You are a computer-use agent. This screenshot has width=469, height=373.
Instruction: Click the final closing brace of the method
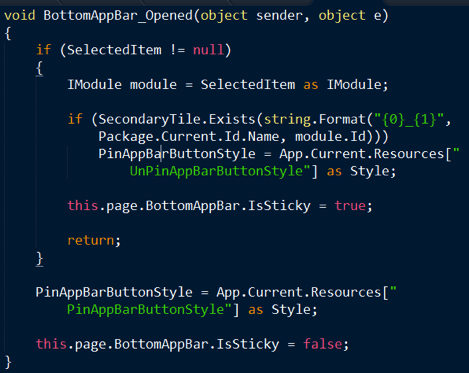(x=8, y=362)
